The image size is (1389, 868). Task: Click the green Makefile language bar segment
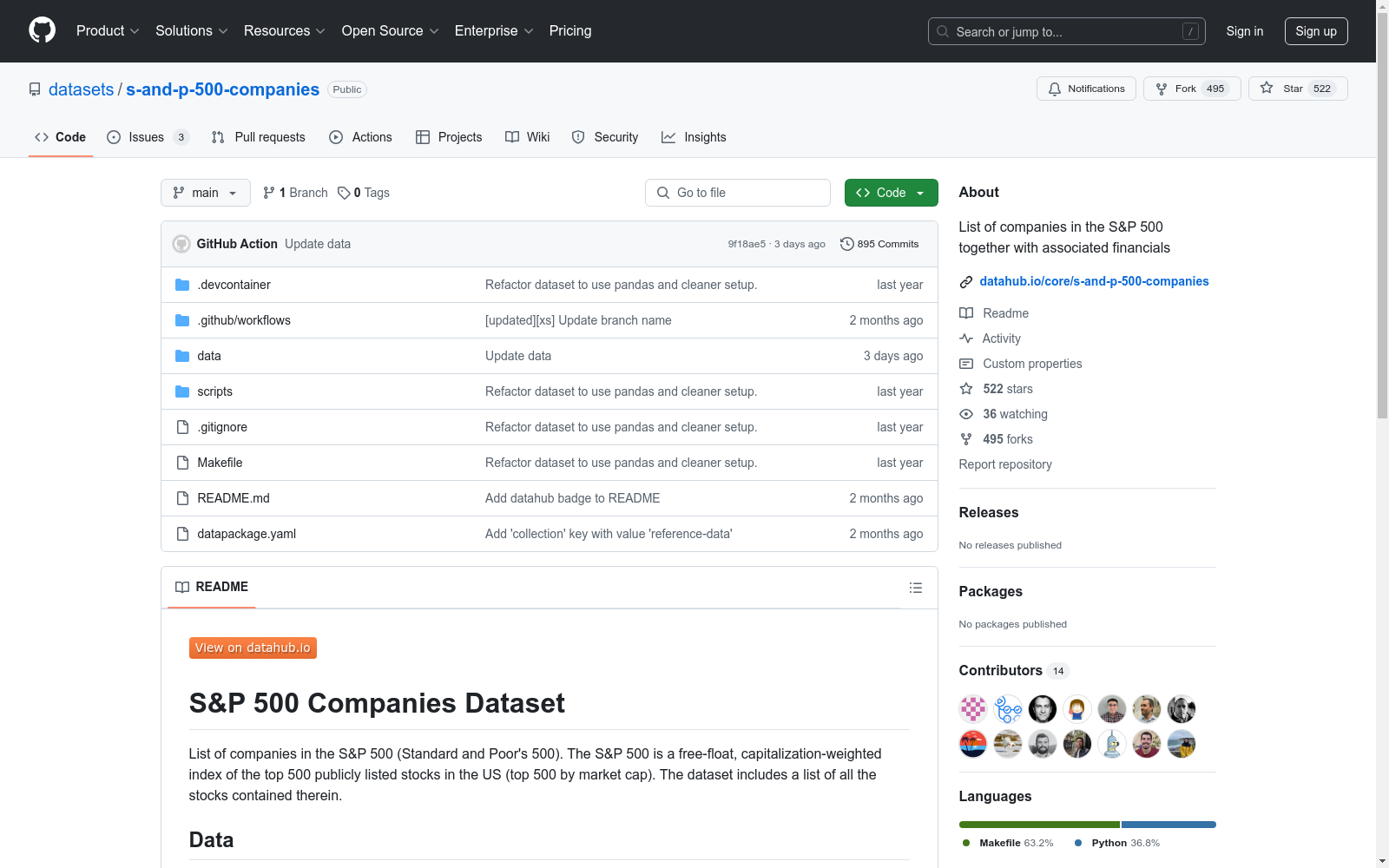coord(1039,825)
